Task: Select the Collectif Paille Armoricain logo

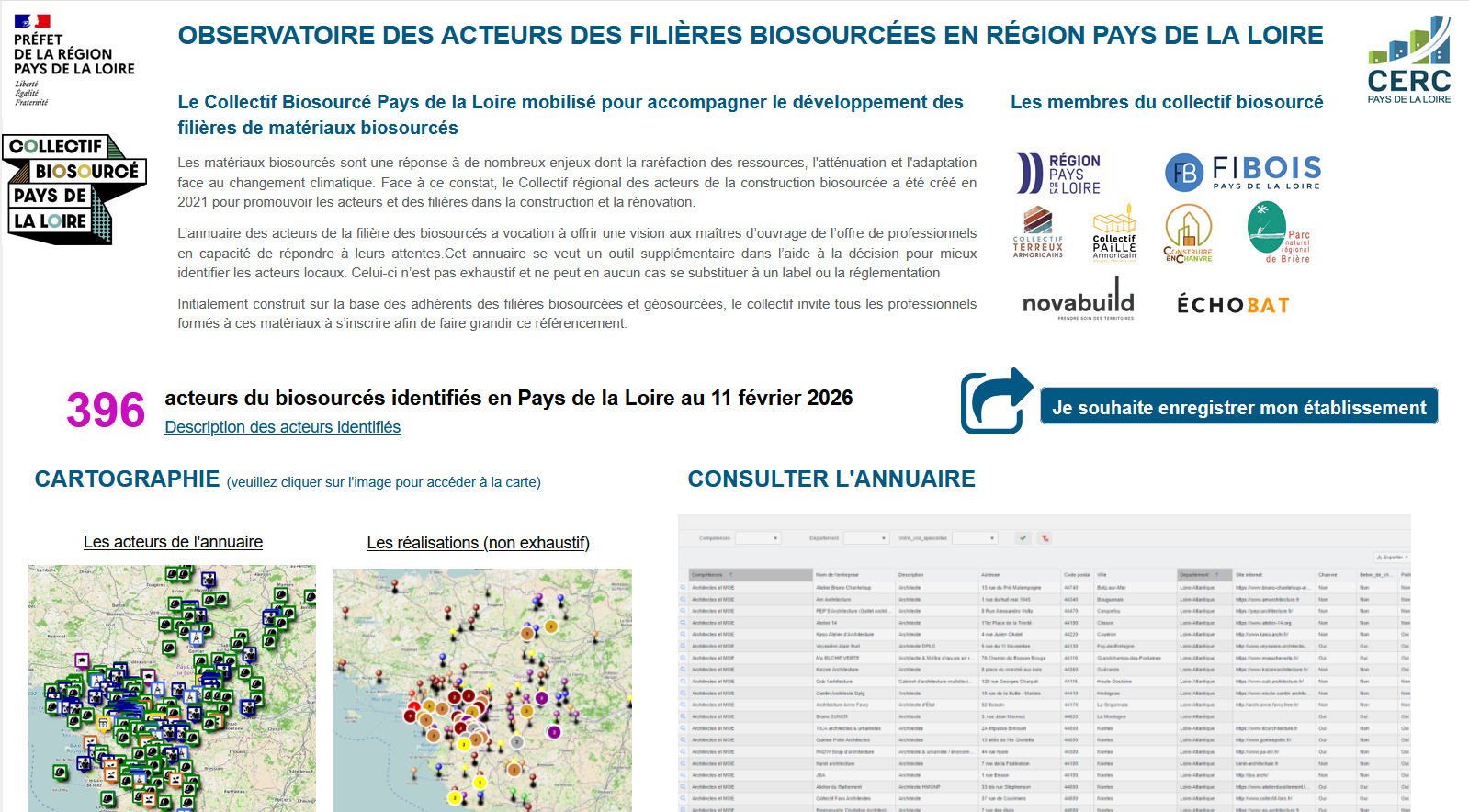Action: pos(1113,233)
